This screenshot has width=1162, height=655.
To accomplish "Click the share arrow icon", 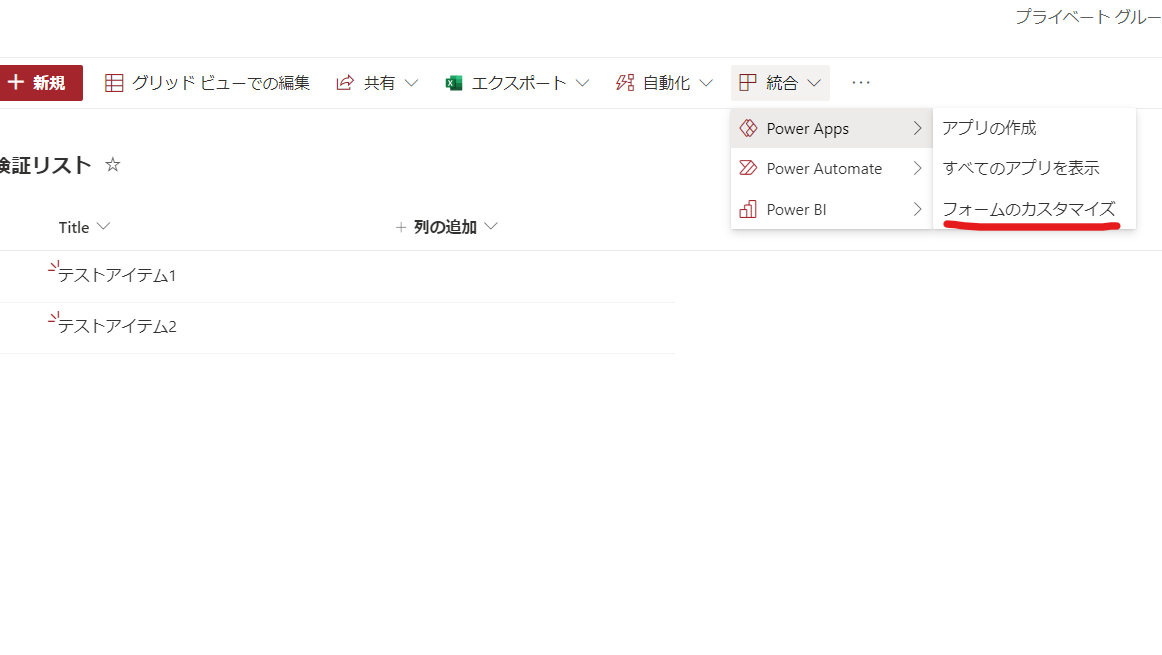I will (345, 83).
